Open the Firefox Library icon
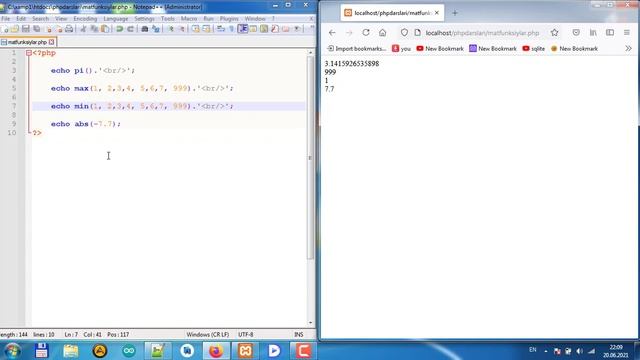The width and height of the screenshot is (640, 360). (x=593, y=33)
